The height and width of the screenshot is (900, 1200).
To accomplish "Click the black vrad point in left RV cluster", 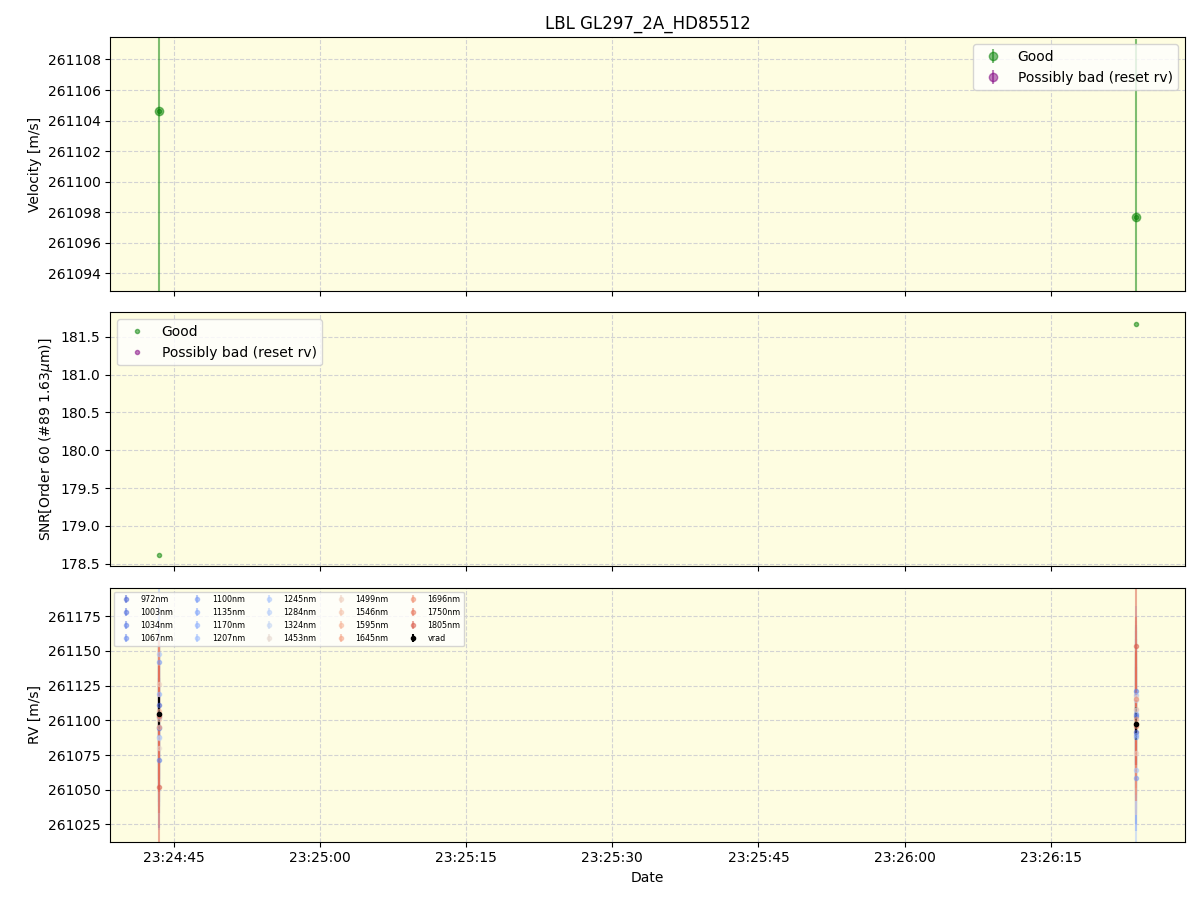I will (159, 714).
